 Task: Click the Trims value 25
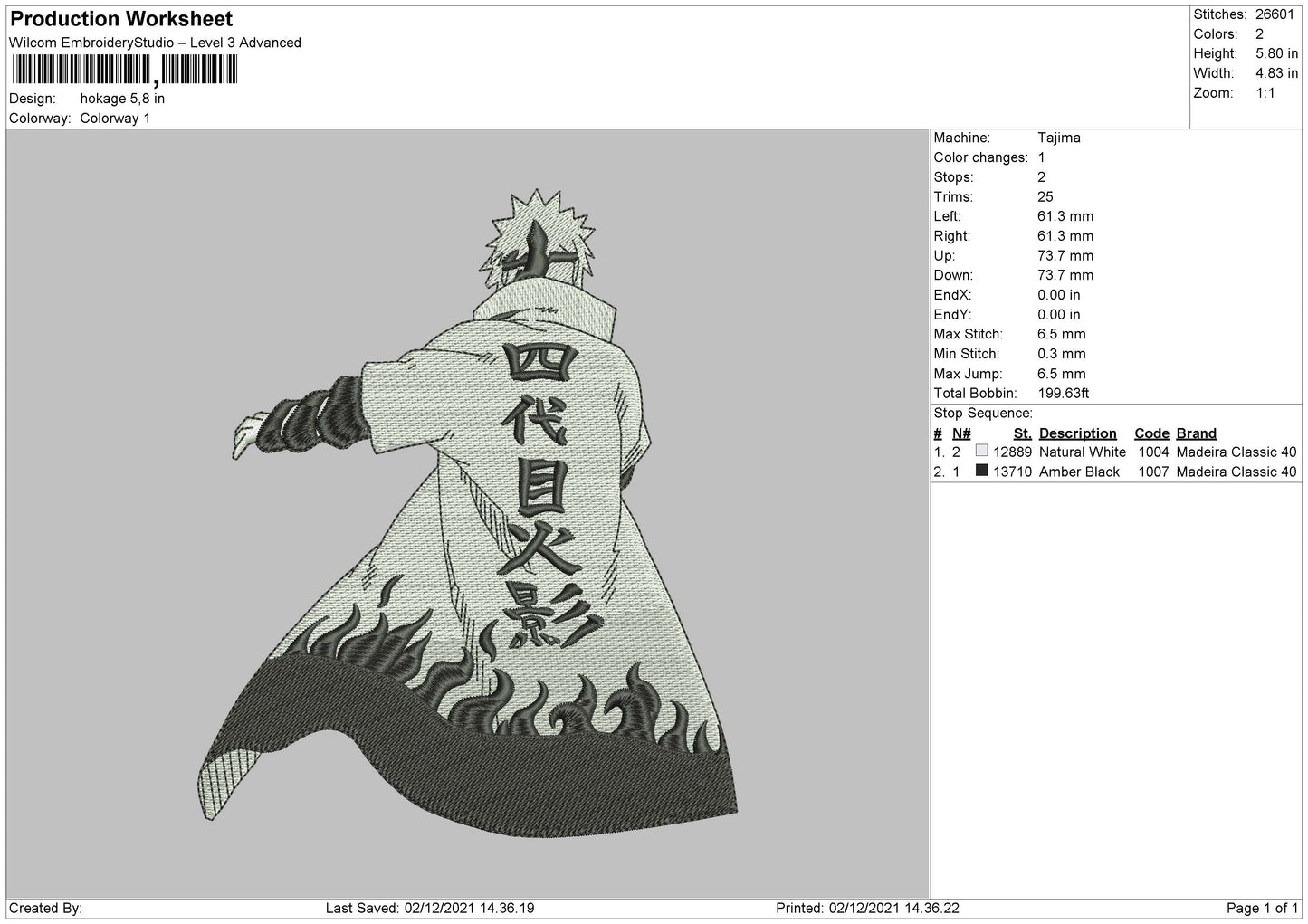pyautogui.click(x=1045, y=196)
